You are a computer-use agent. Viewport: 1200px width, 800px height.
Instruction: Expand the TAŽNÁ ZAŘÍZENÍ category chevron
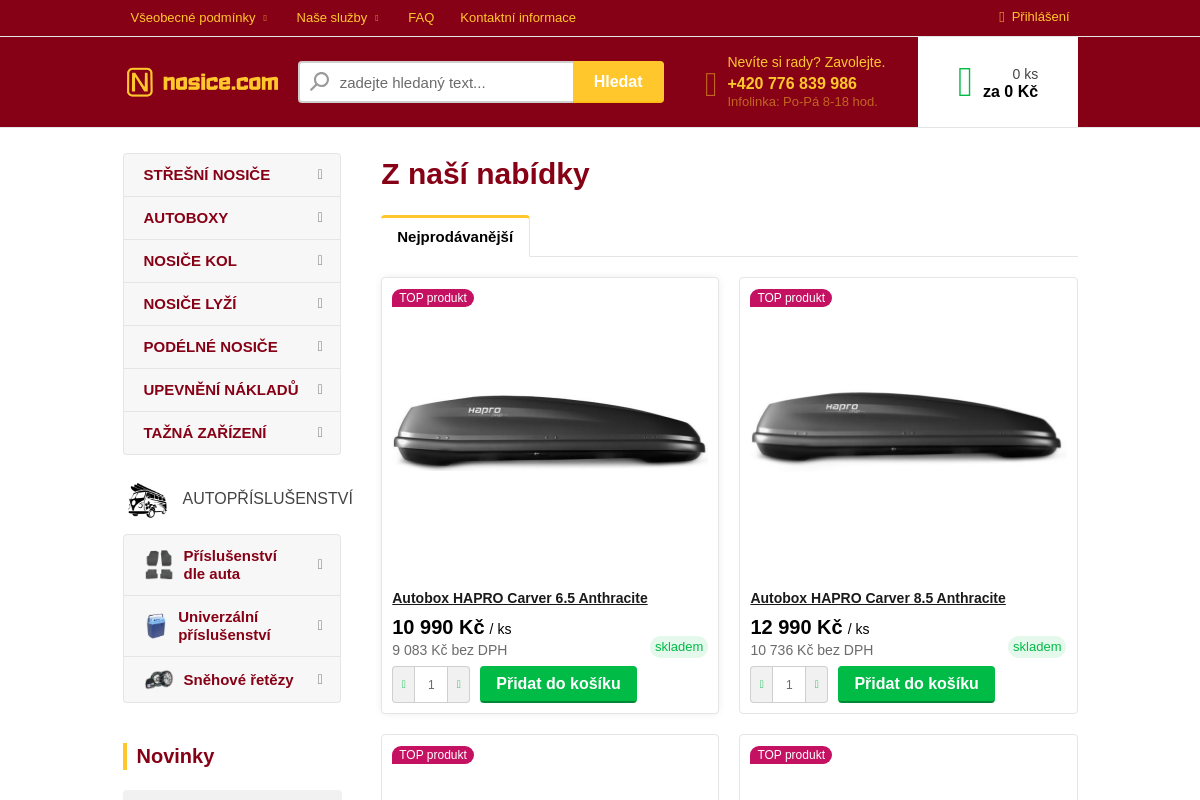click(320, 432)
